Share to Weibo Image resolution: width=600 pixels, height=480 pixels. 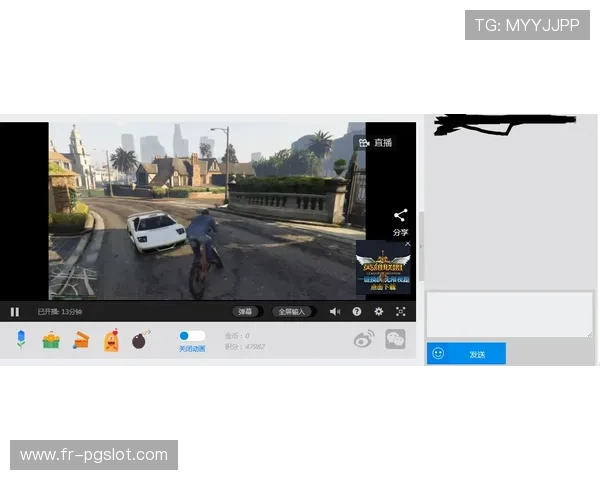click(364, 339)
